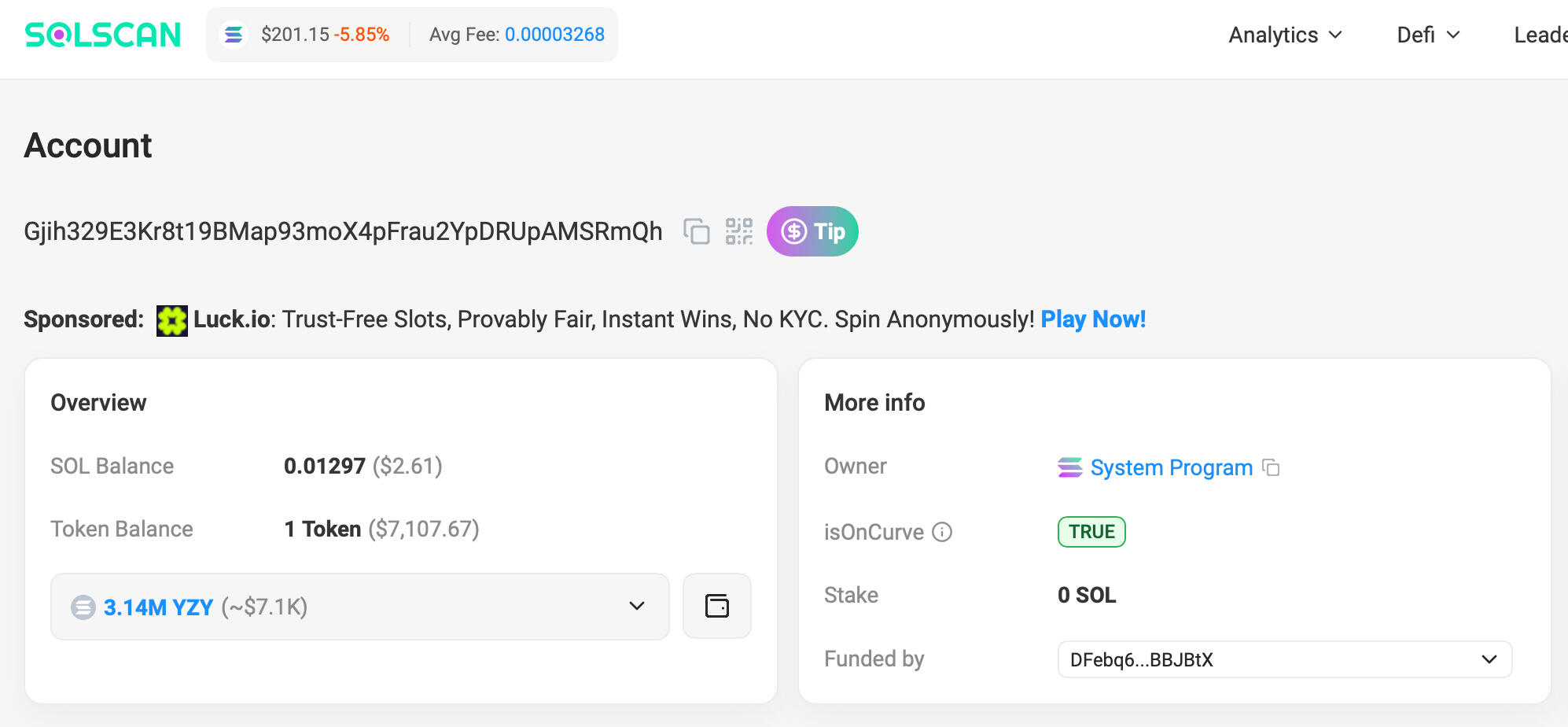Viewport: 1568px width, 727px height.
Task: Click the TRUE isOnCurve badge
Action: pos(1091,532)
